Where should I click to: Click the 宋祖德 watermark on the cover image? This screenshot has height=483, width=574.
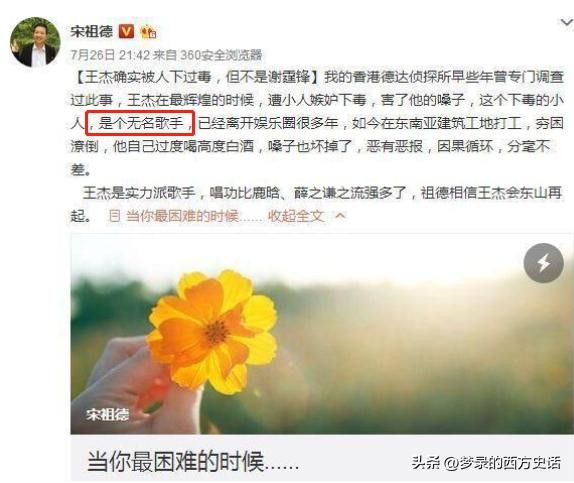[107, 415]
